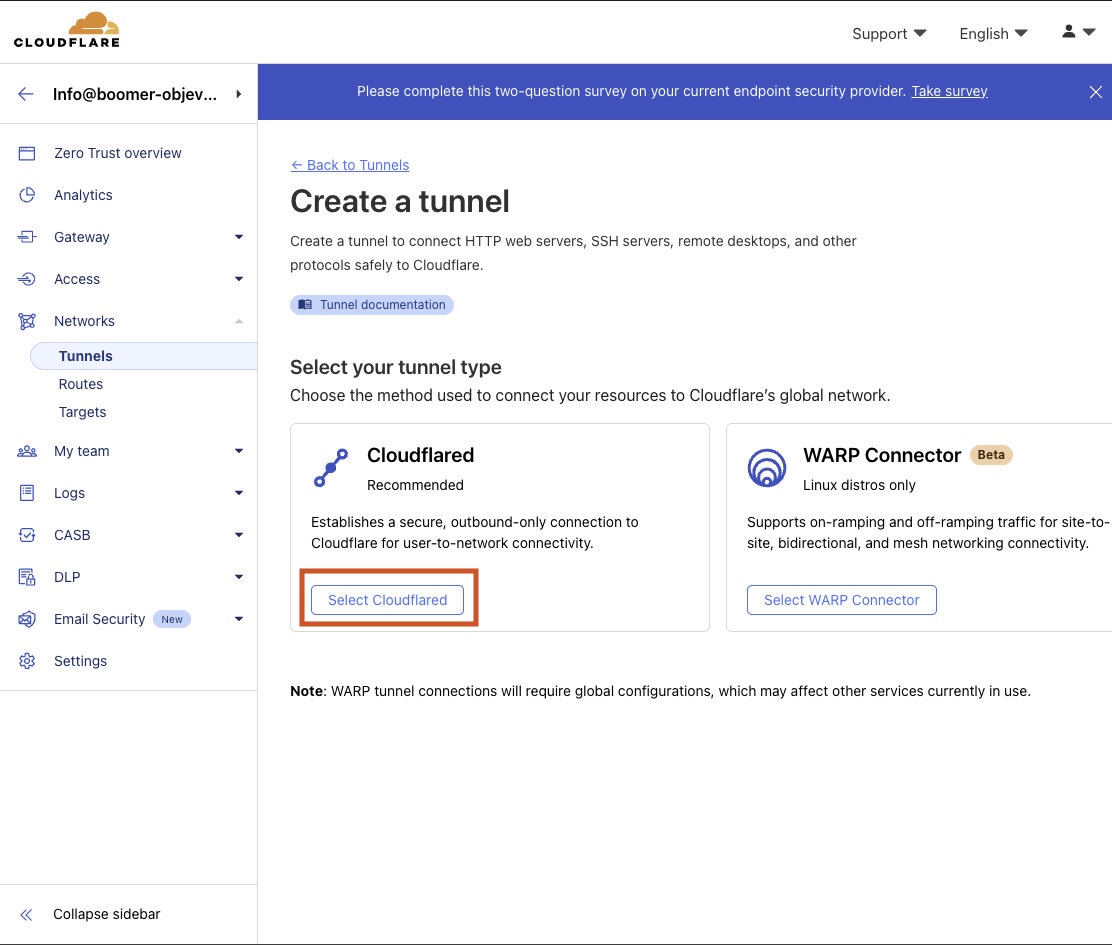
Task: Open the English language dropdown
Action: point(992,34)
